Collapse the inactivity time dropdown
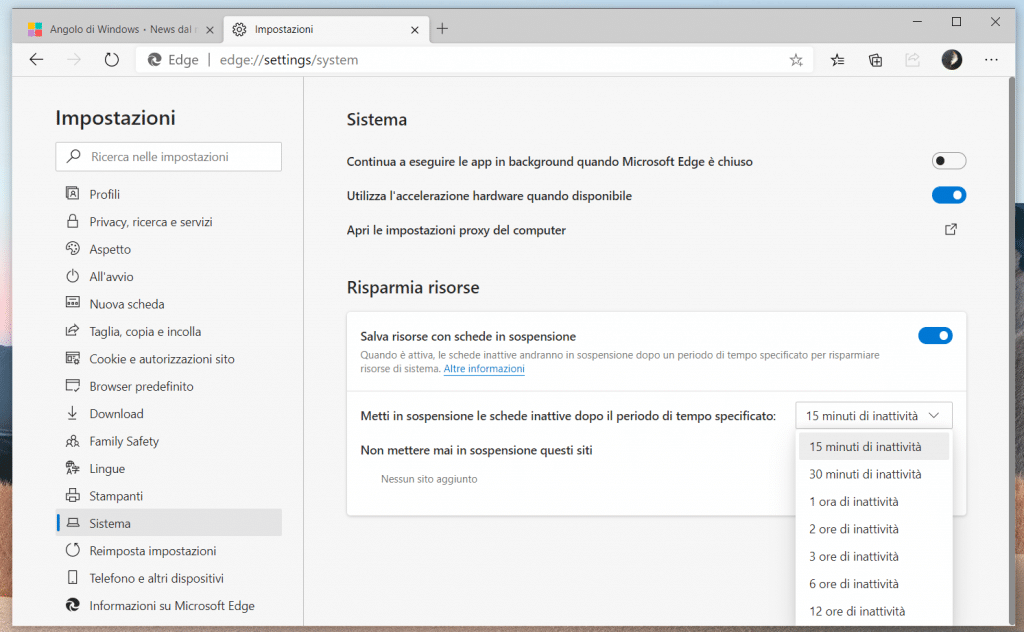This screenshot has height=632, width=1024. 874,415
